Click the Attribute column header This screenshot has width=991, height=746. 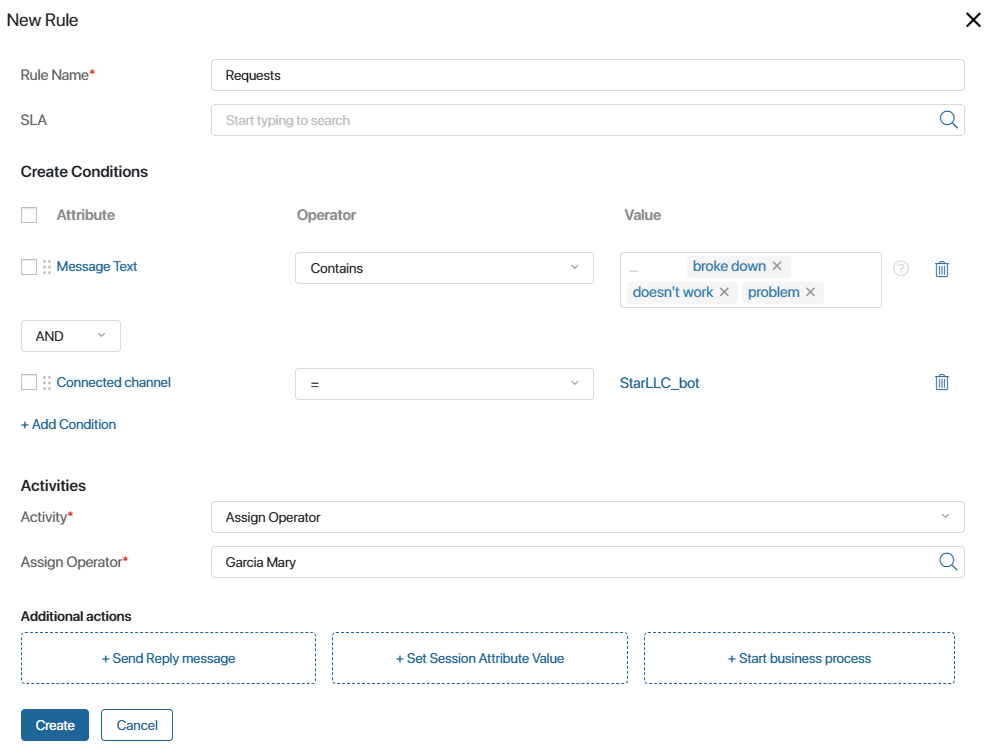coord(86,215)
